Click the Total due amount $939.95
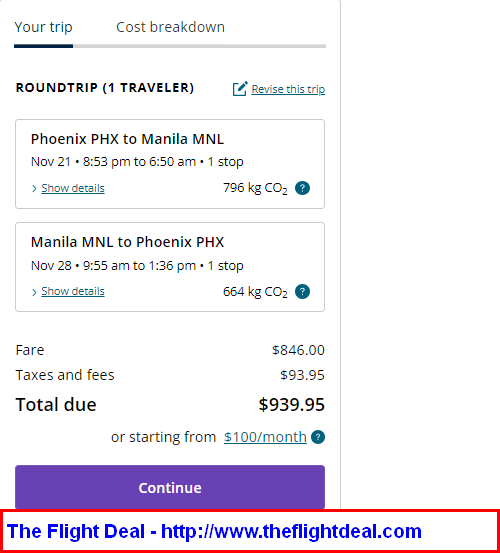Viewport: 500px width, 553px height. click(x=292, y=405)
